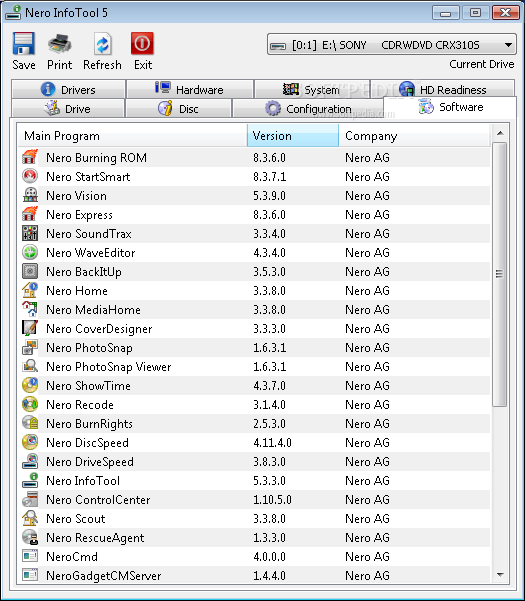Switch to the Drivers tab

69,89
